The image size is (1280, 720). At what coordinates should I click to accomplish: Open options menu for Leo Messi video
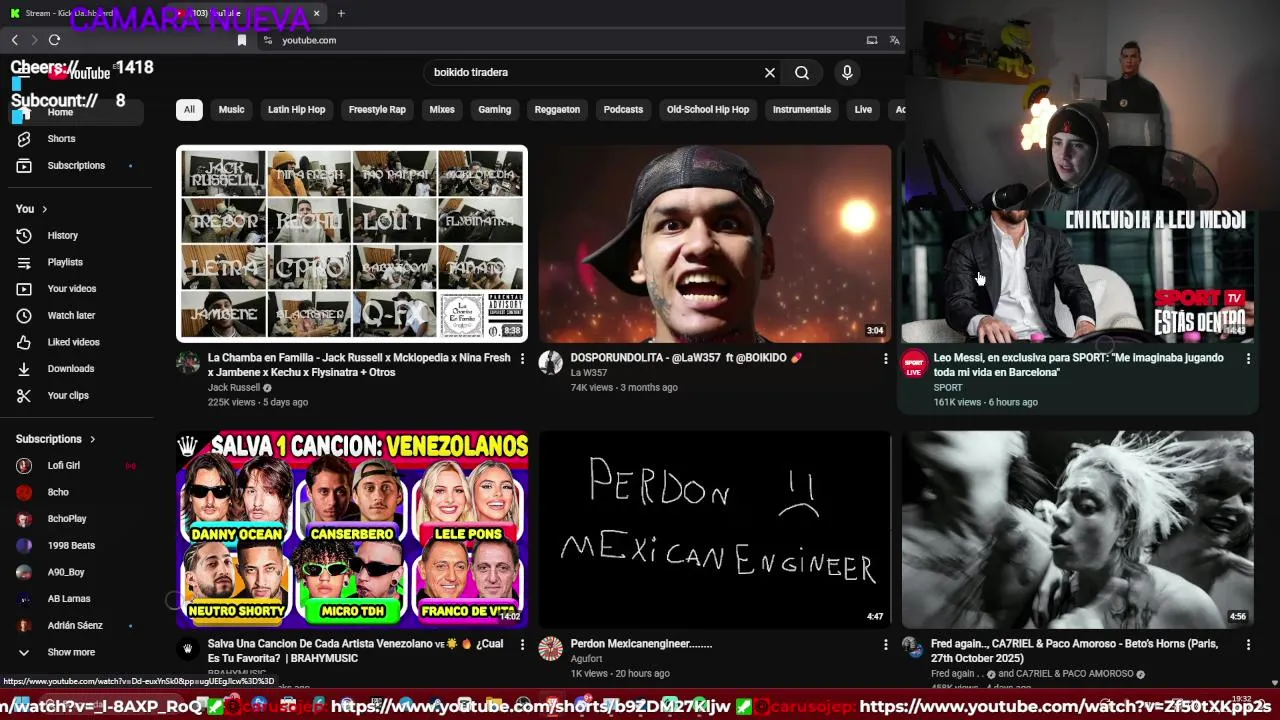[1248, 358]
